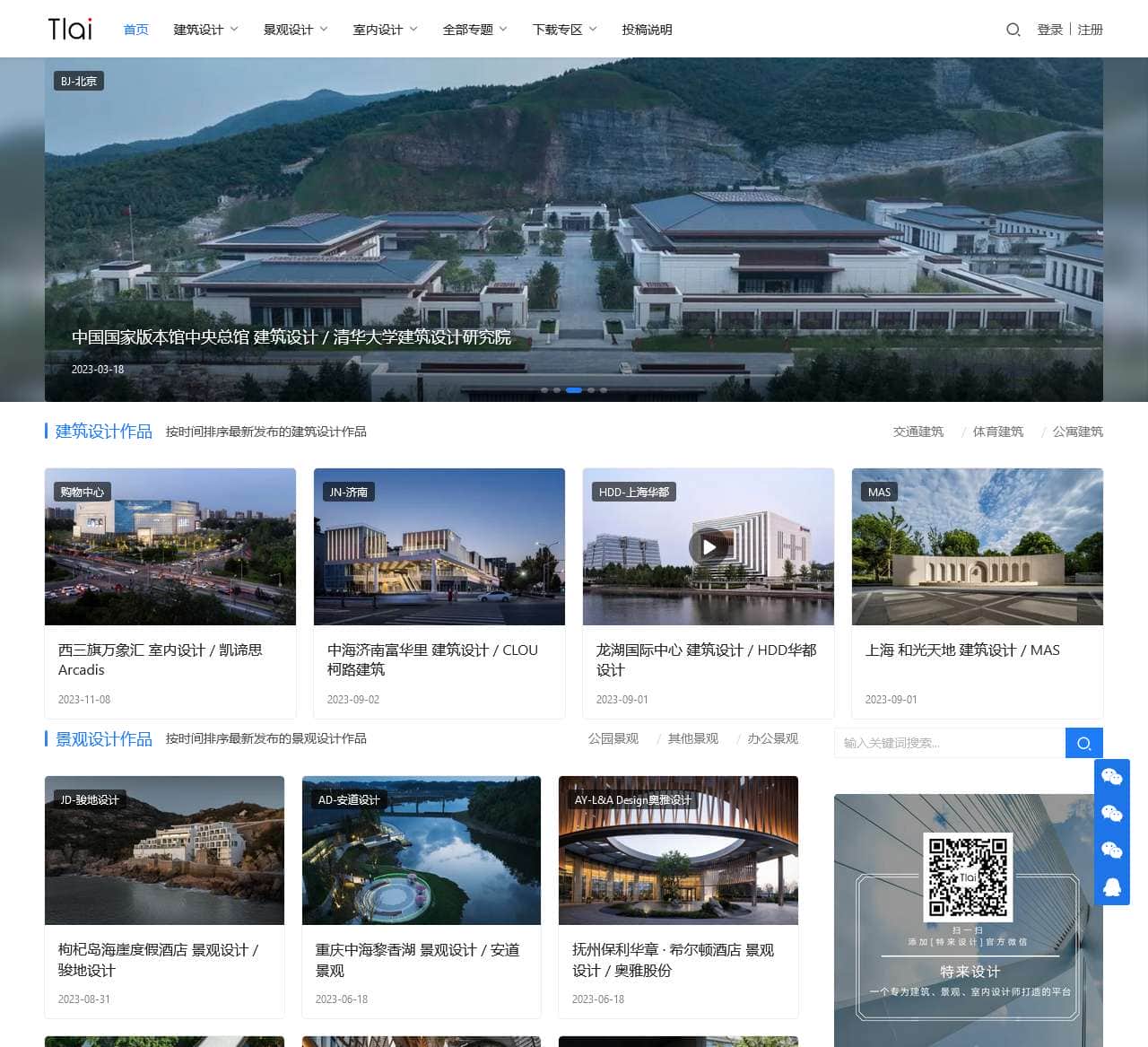Click the JD-骏地设计 tag
Screen dimensions: 1148x1047
point(90,800)
